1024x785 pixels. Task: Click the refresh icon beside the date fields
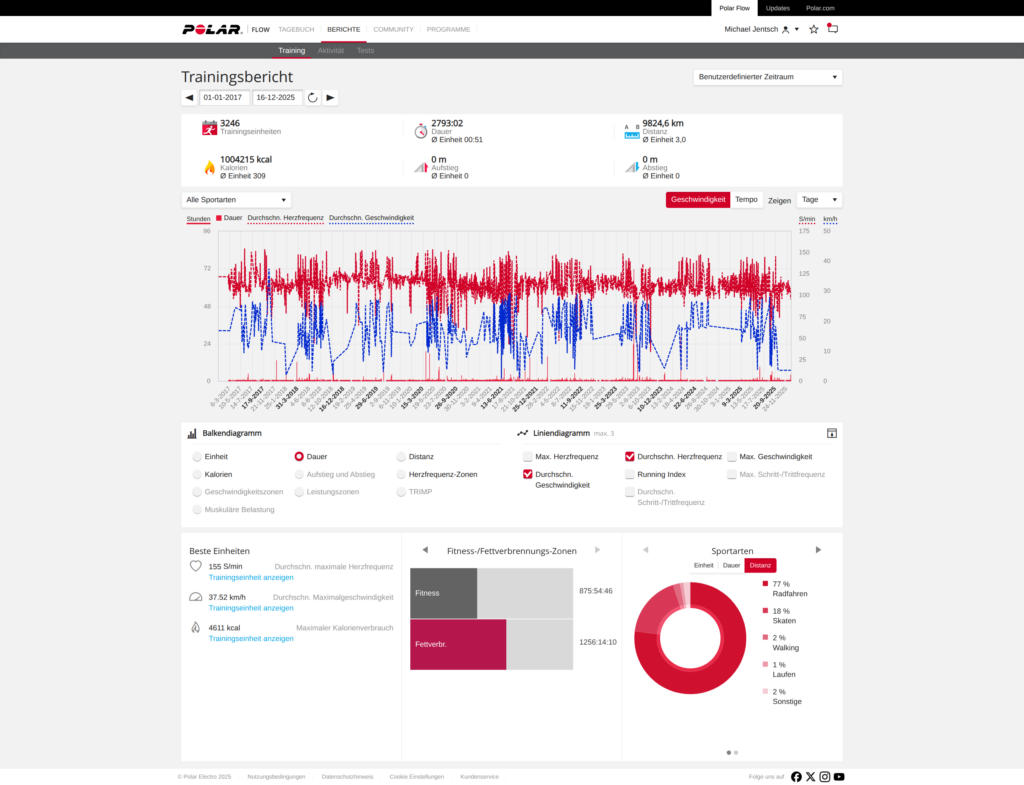pyautogui.click(x=313, y=98)
